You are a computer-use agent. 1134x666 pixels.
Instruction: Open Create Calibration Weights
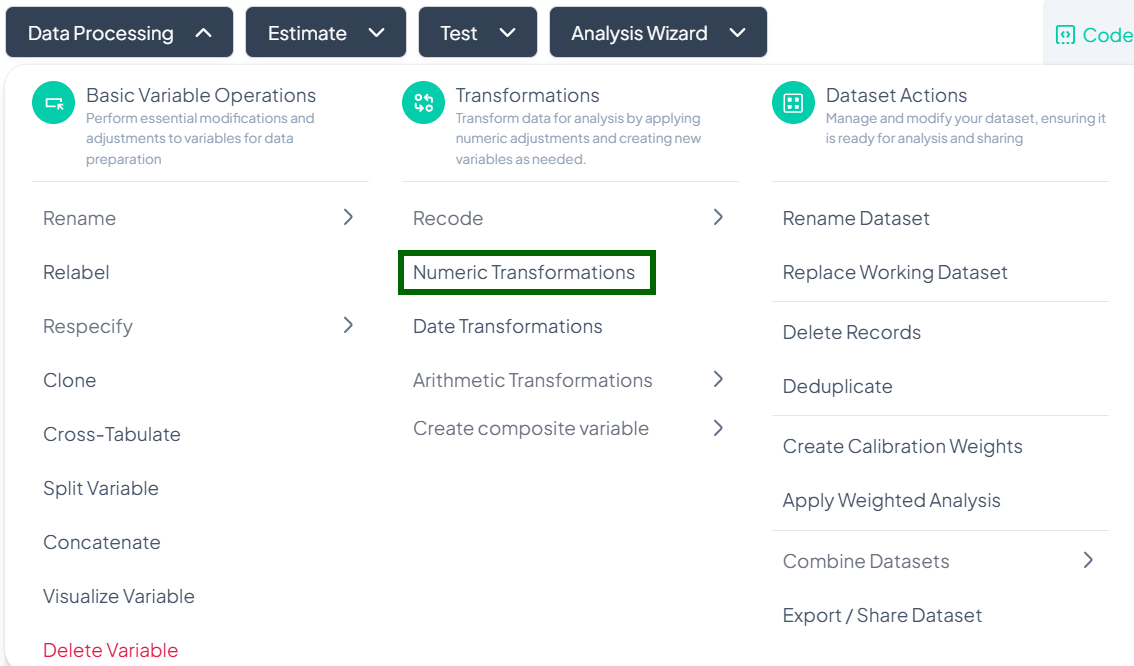click(x=902, y=446)
